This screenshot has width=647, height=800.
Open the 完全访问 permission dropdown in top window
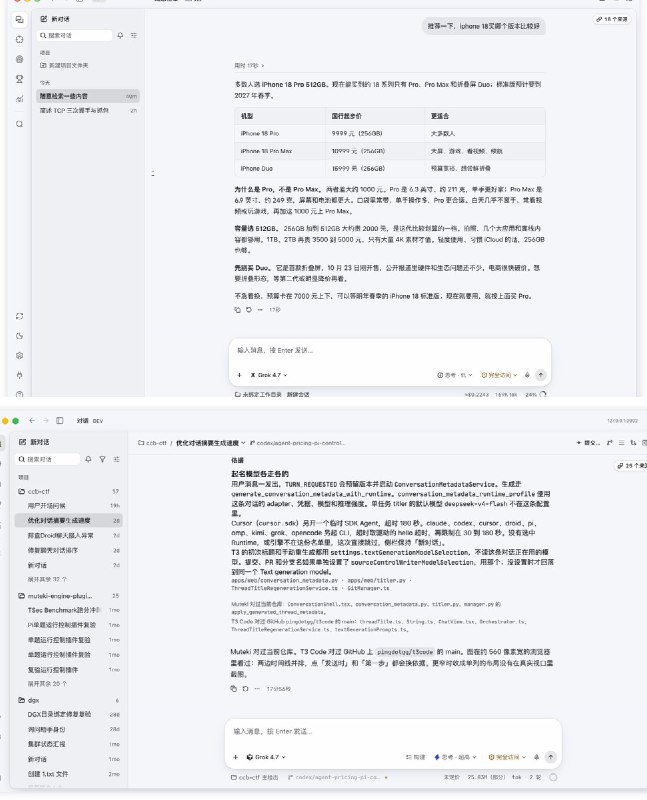click(500, 375)
